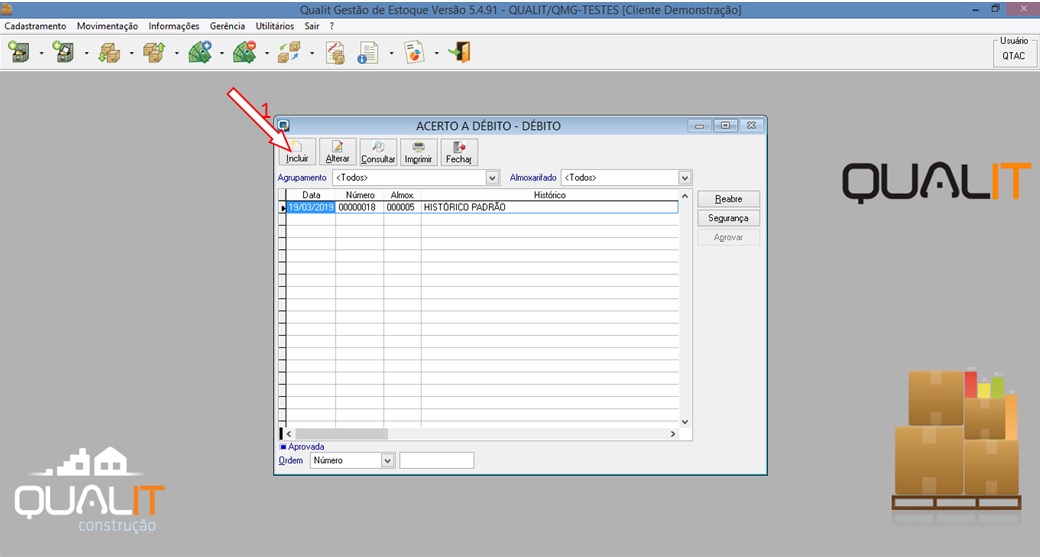This screenshot has width=1040, height=557.
Task: Click the grid's scroll right arrow
Action: tap(673, 434)
